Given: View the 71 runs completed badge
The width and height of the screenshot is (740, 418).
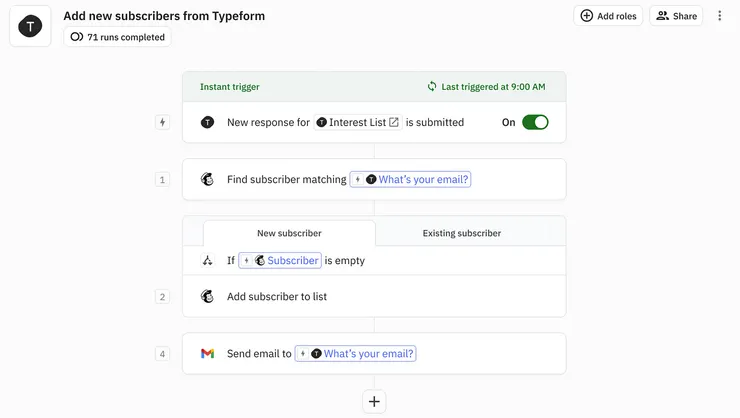Looking at the screenshot, I should pyautogui.click(x=117, y=37).
